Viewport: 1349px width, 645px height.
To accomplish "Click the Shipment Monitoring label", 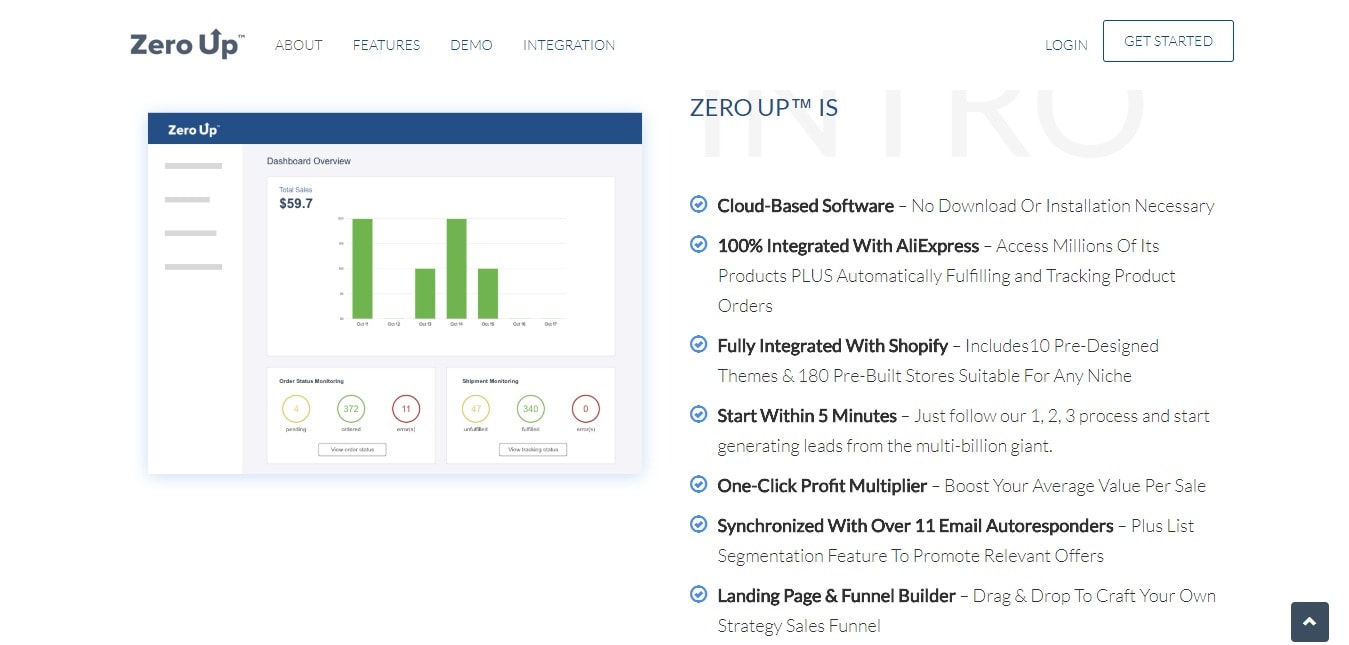I will 490,381.
